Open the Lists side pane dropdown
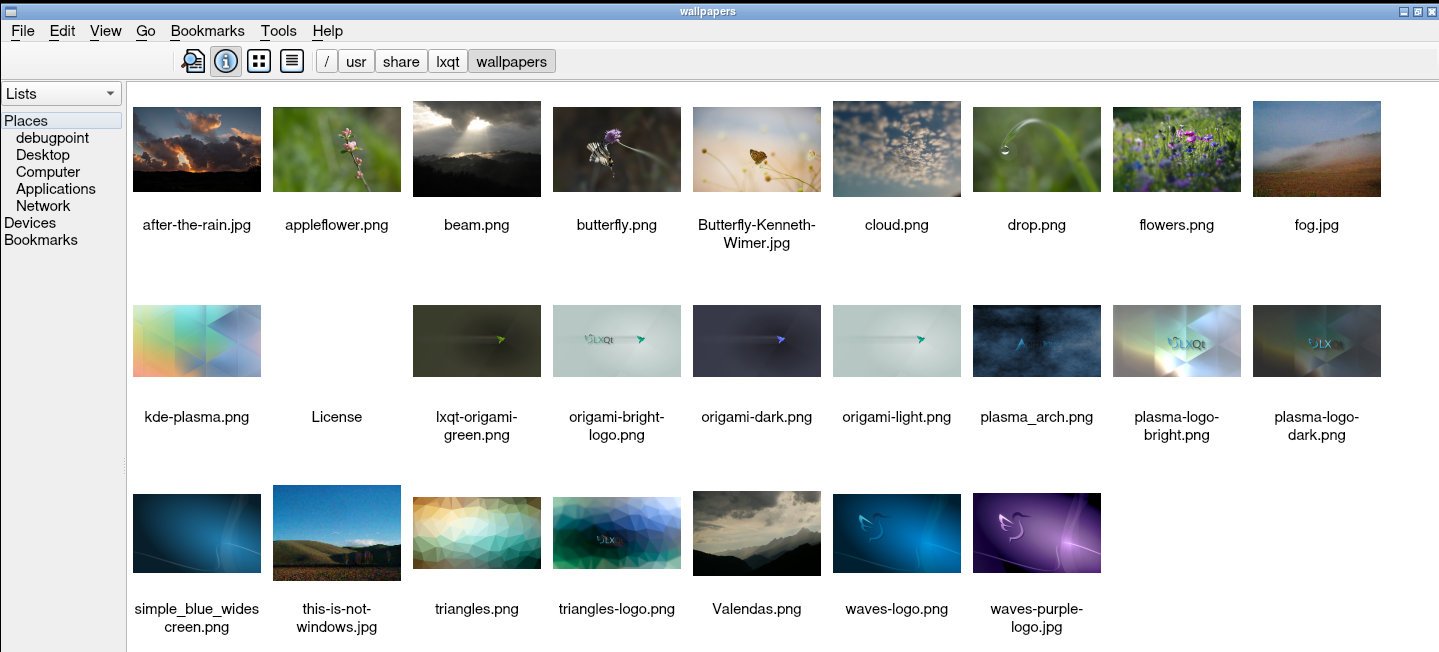Screen dimensions: 1439x652 coord(61,94)
